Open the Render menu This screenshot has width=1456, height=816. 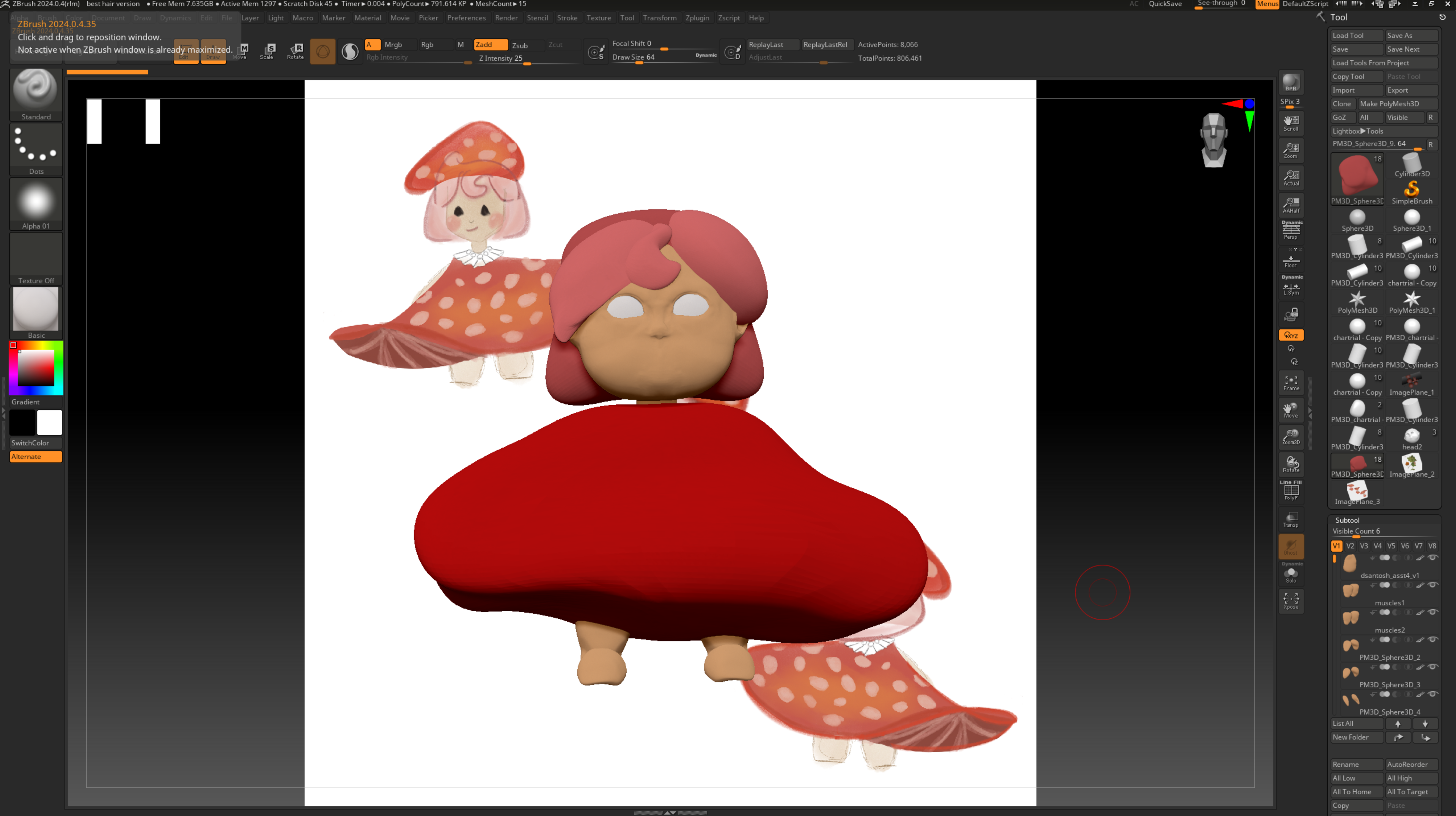click(x=506, y=18)
